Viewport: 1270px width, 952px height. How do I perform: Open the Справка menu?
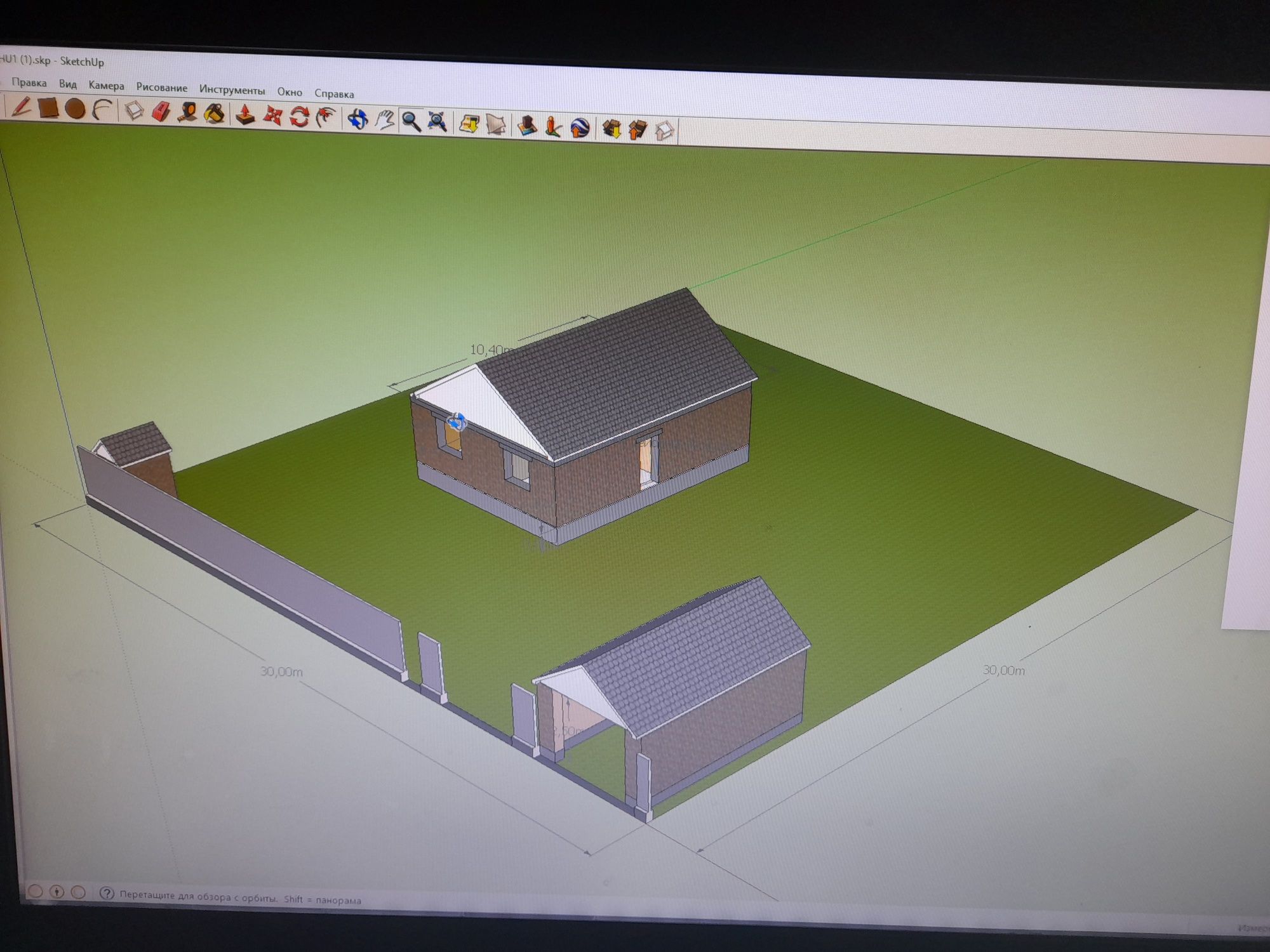[x=334, y=93]
